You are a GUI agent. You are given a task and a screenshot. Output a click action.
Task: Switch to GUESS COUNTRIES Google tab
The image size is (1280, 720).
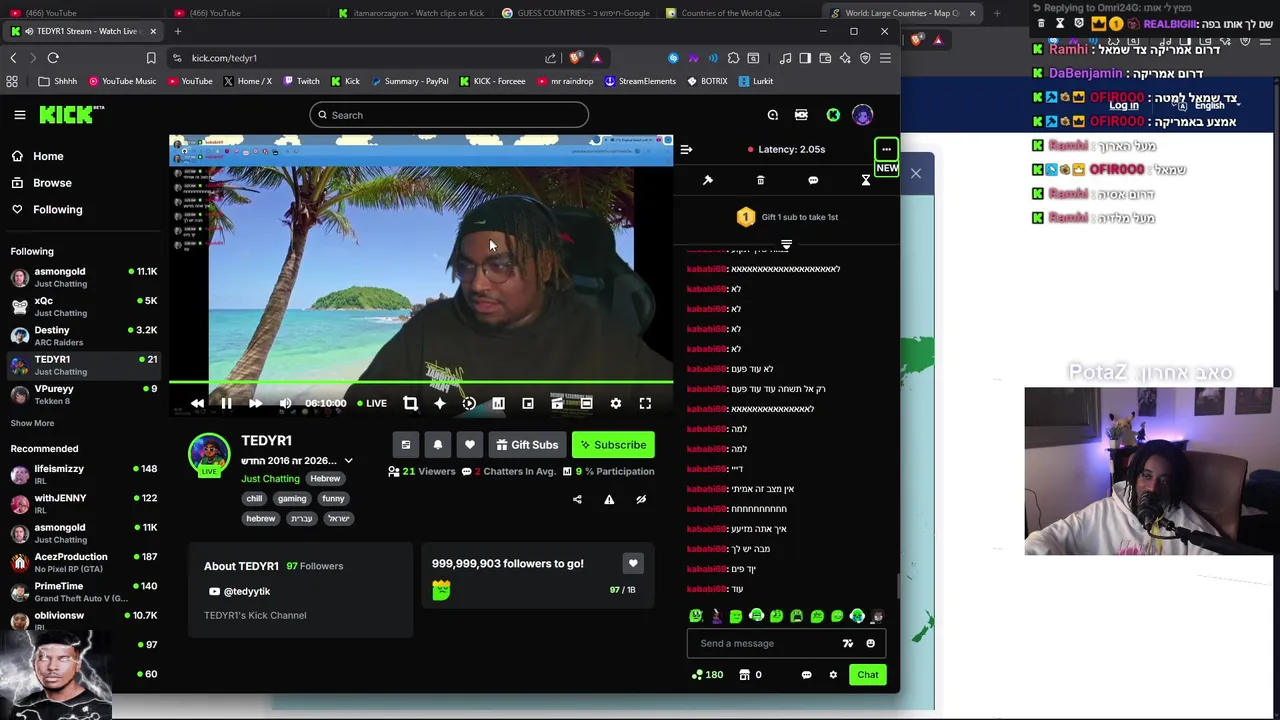[575, 13]
